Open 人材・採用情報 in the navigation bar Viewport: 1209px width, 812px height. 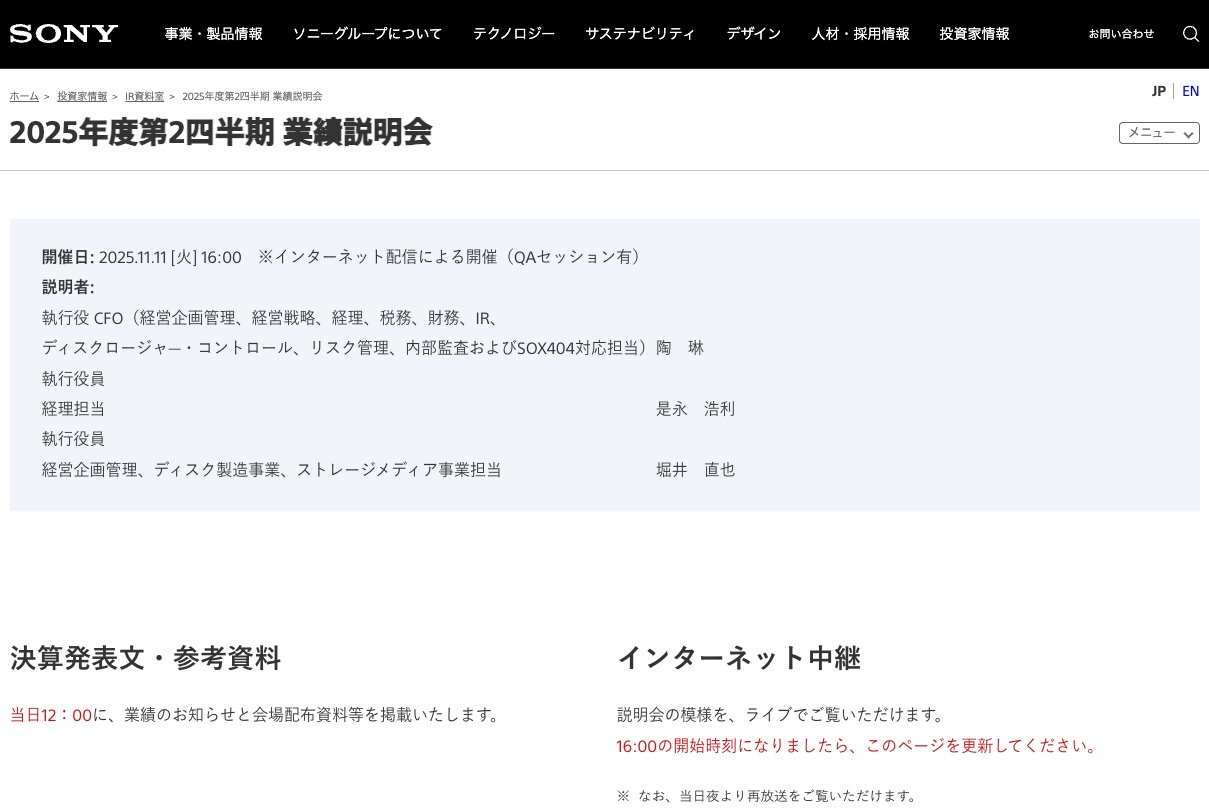[x=860, y=34]
